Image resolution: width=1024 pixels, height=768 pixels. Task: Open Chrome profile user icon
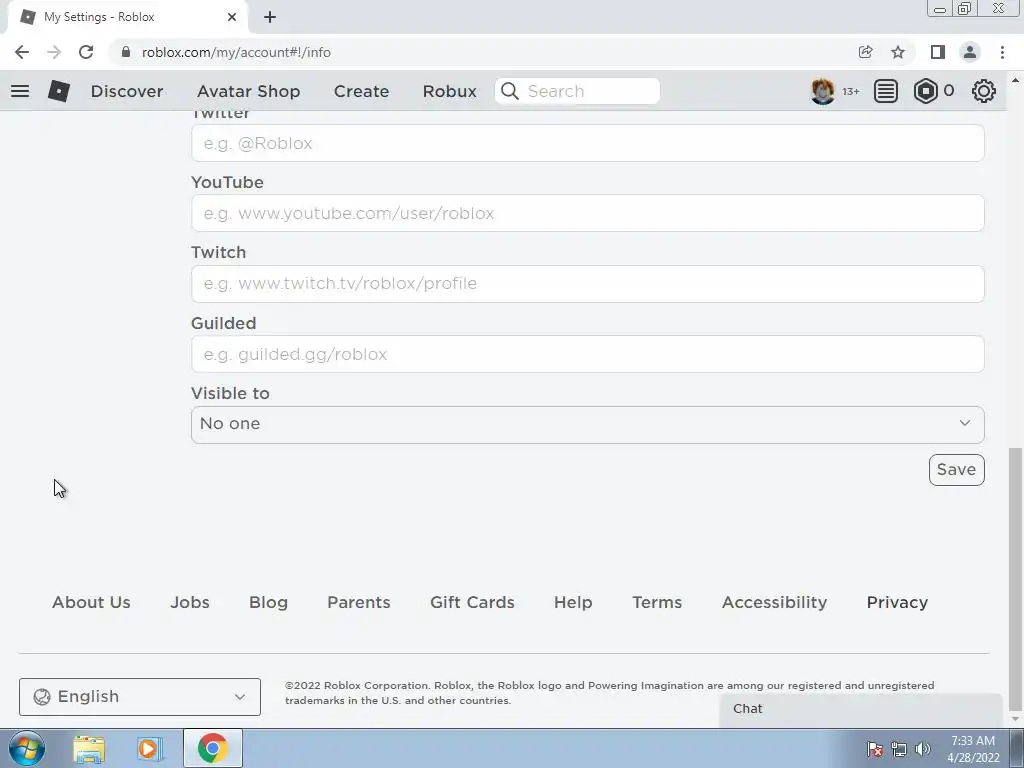[x=970, y=52]
